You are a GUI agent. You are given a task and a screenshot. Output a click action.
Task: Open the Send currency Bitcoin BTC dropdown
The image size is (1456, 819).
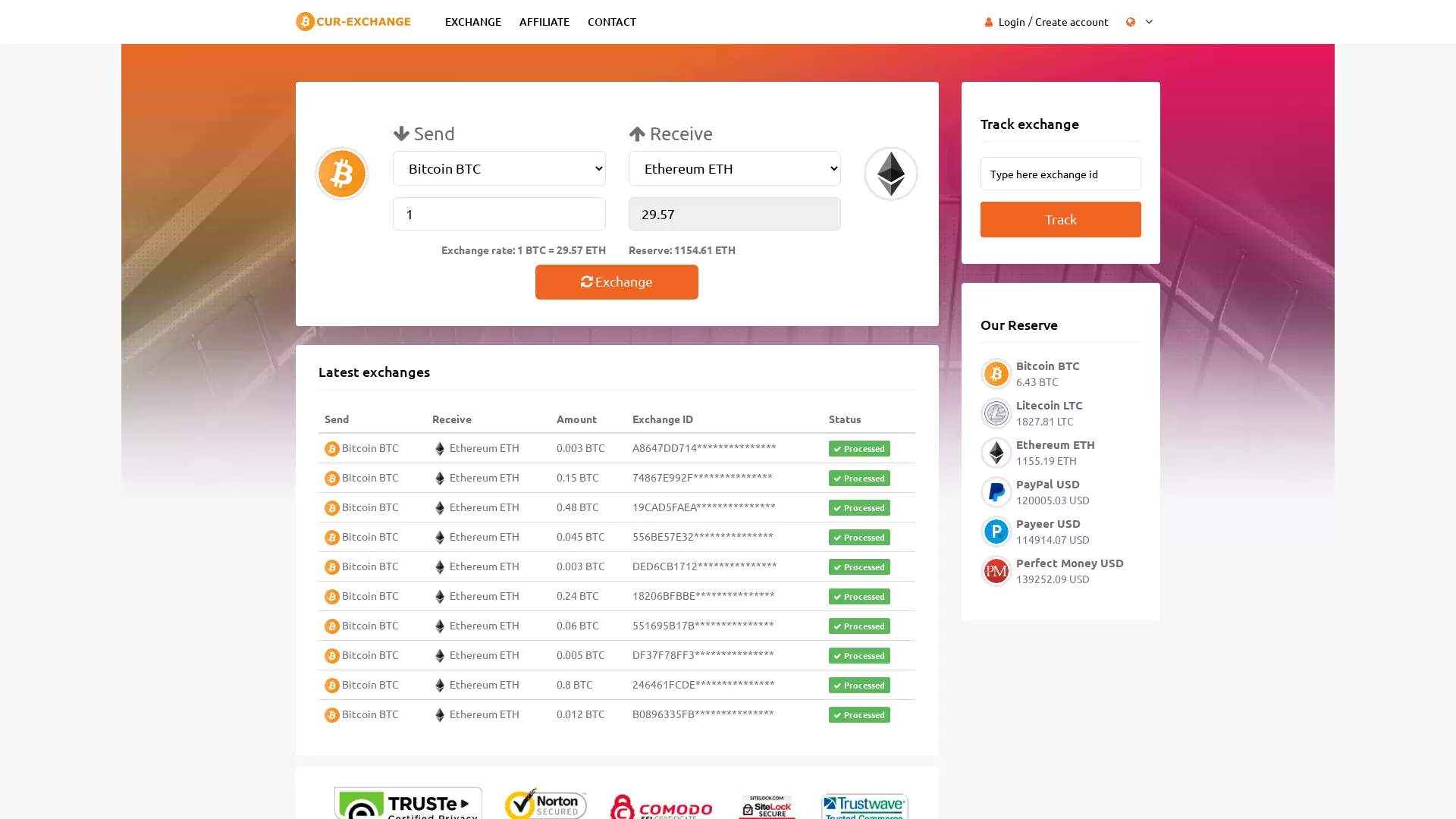click(499, 168)
